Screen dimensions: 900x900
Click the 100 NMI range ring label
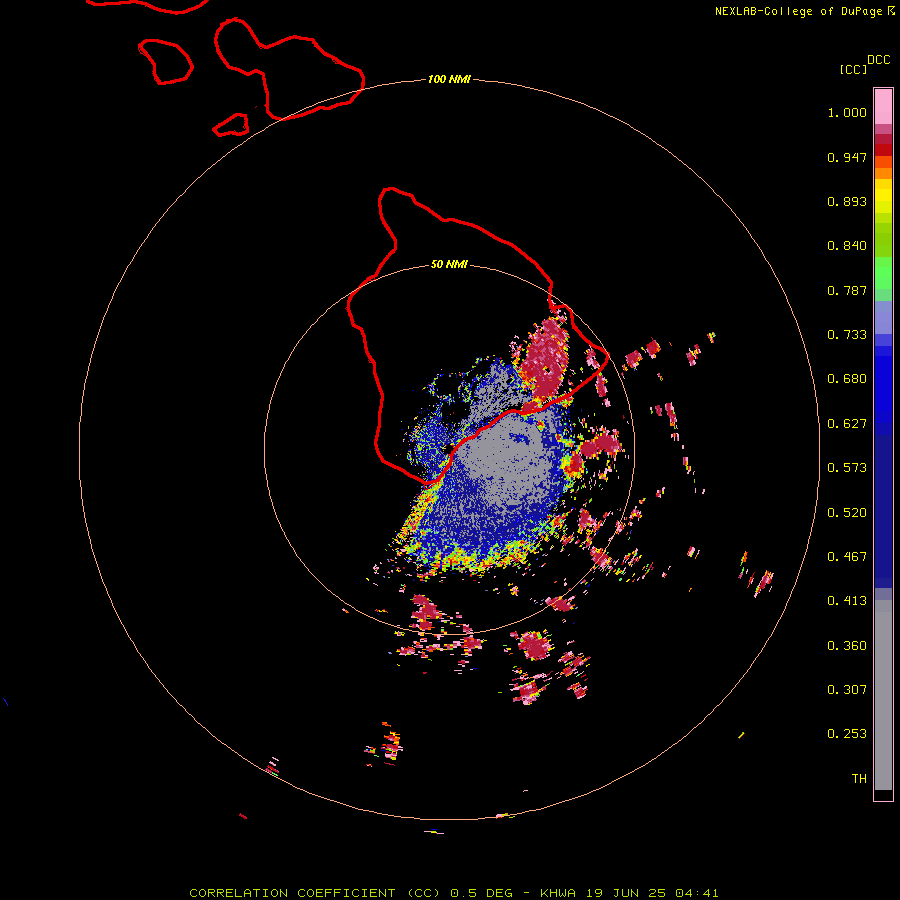pos(449,79)
